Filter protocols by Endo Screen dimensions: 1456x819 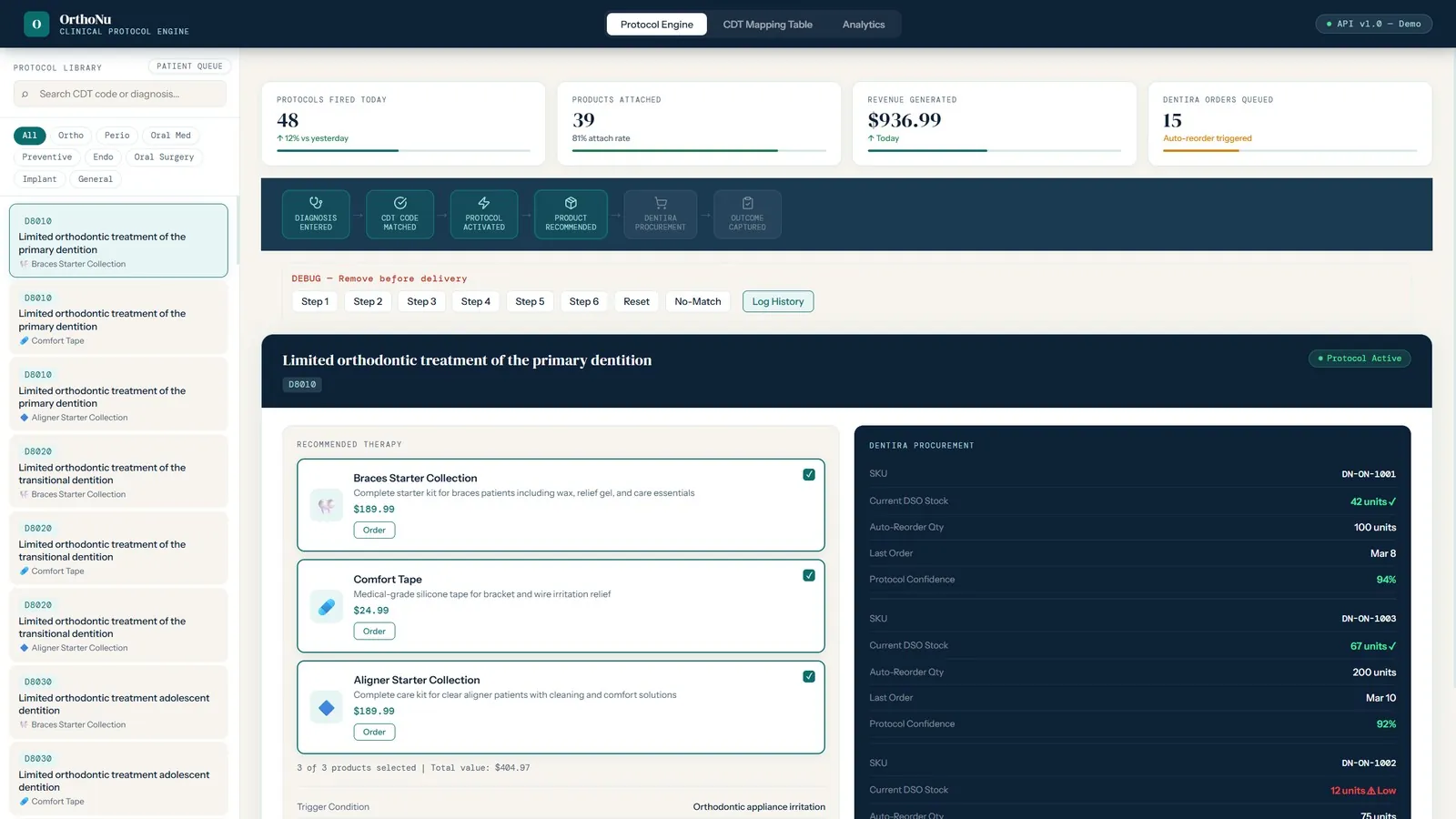point(104,157)
